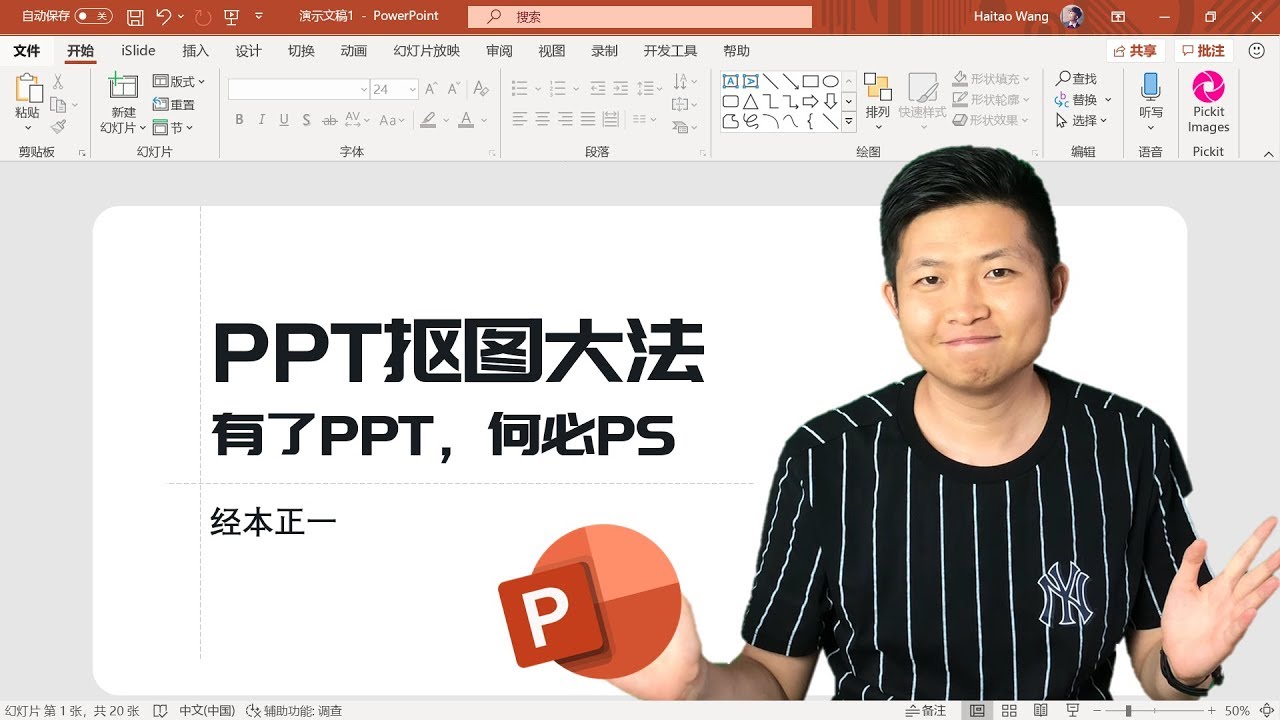Toggle strikethrough abc formatting
The image size is (1280, 720).
tap(329, 120)
